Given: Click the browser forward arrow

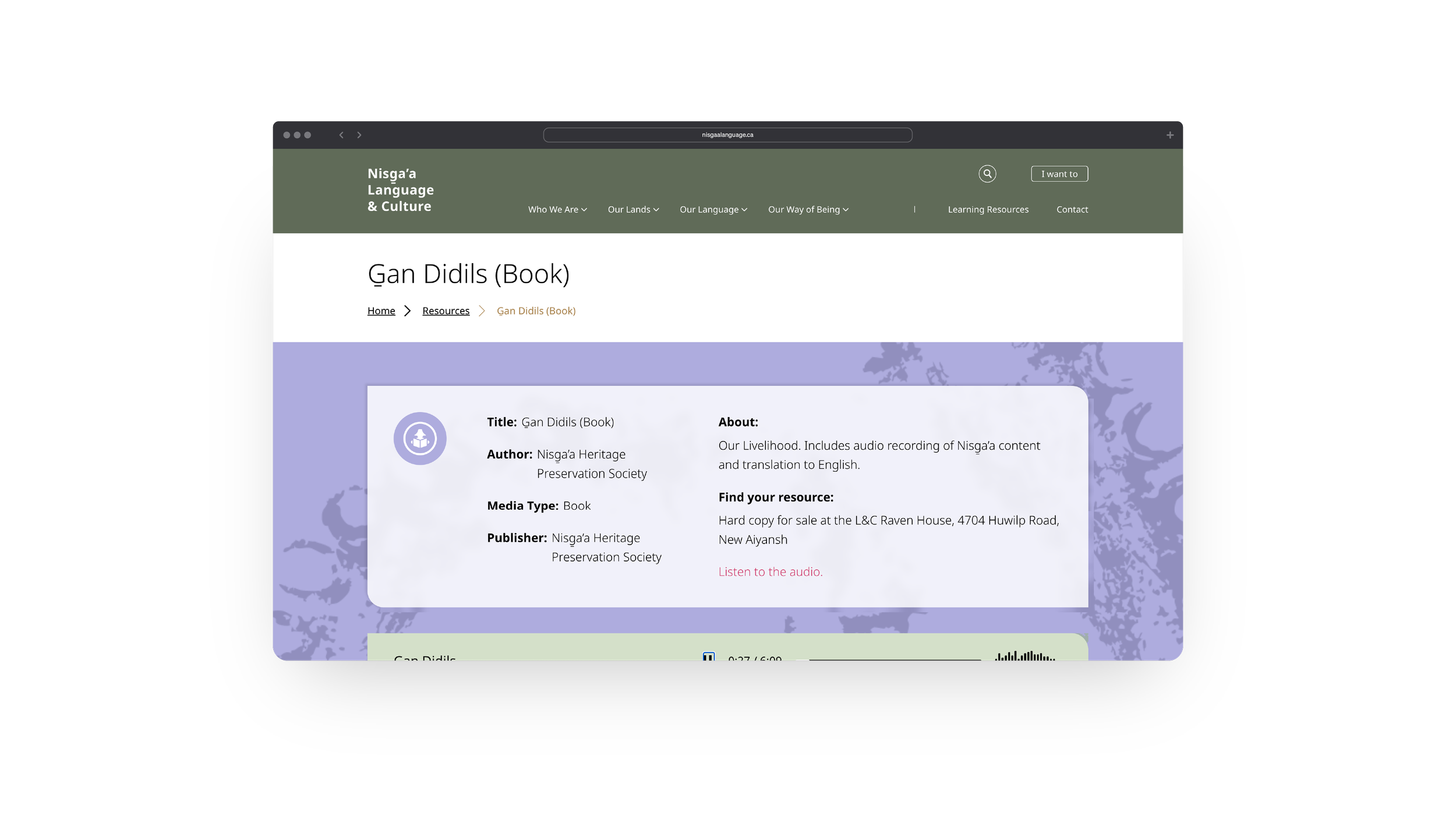Looking at the screenshot, I should click(360, 135).
